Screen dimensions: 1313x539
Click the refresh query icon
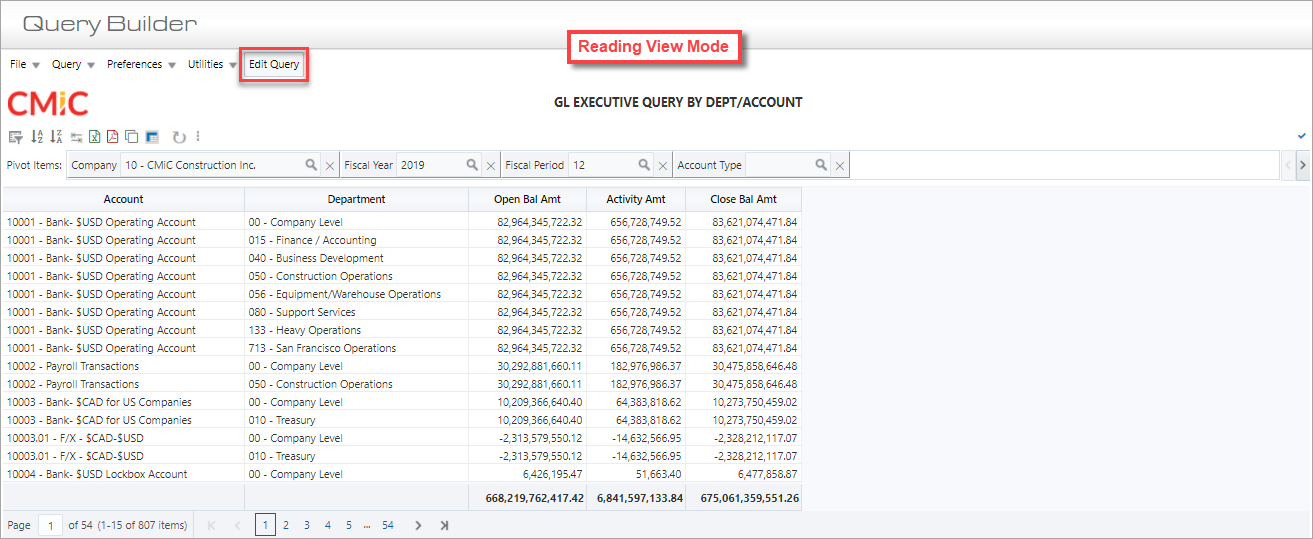[x=180, y=137]
